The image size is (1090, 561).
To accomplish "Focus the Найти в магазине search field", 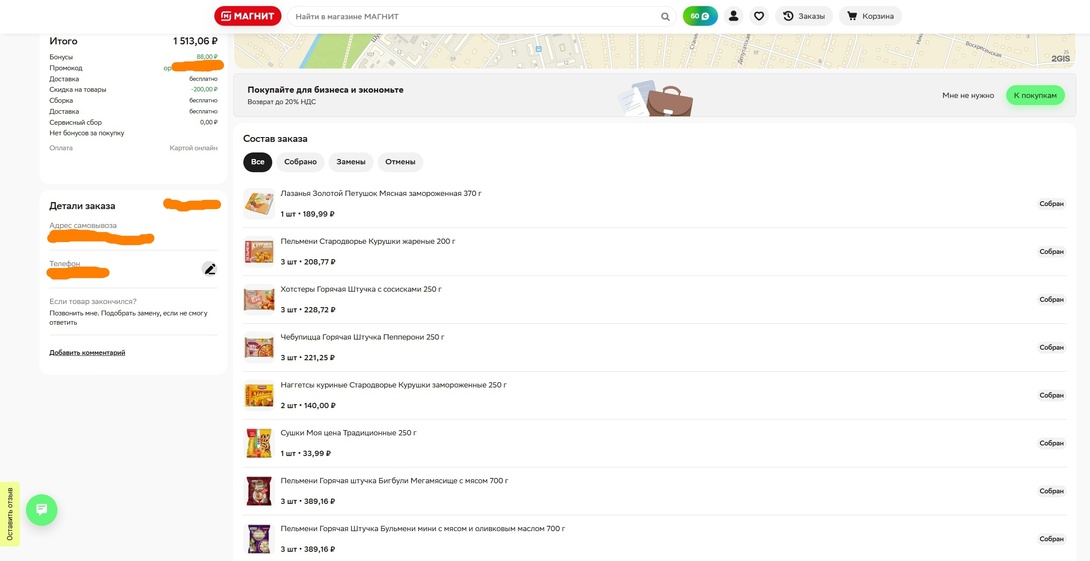I will click(475, 17).
